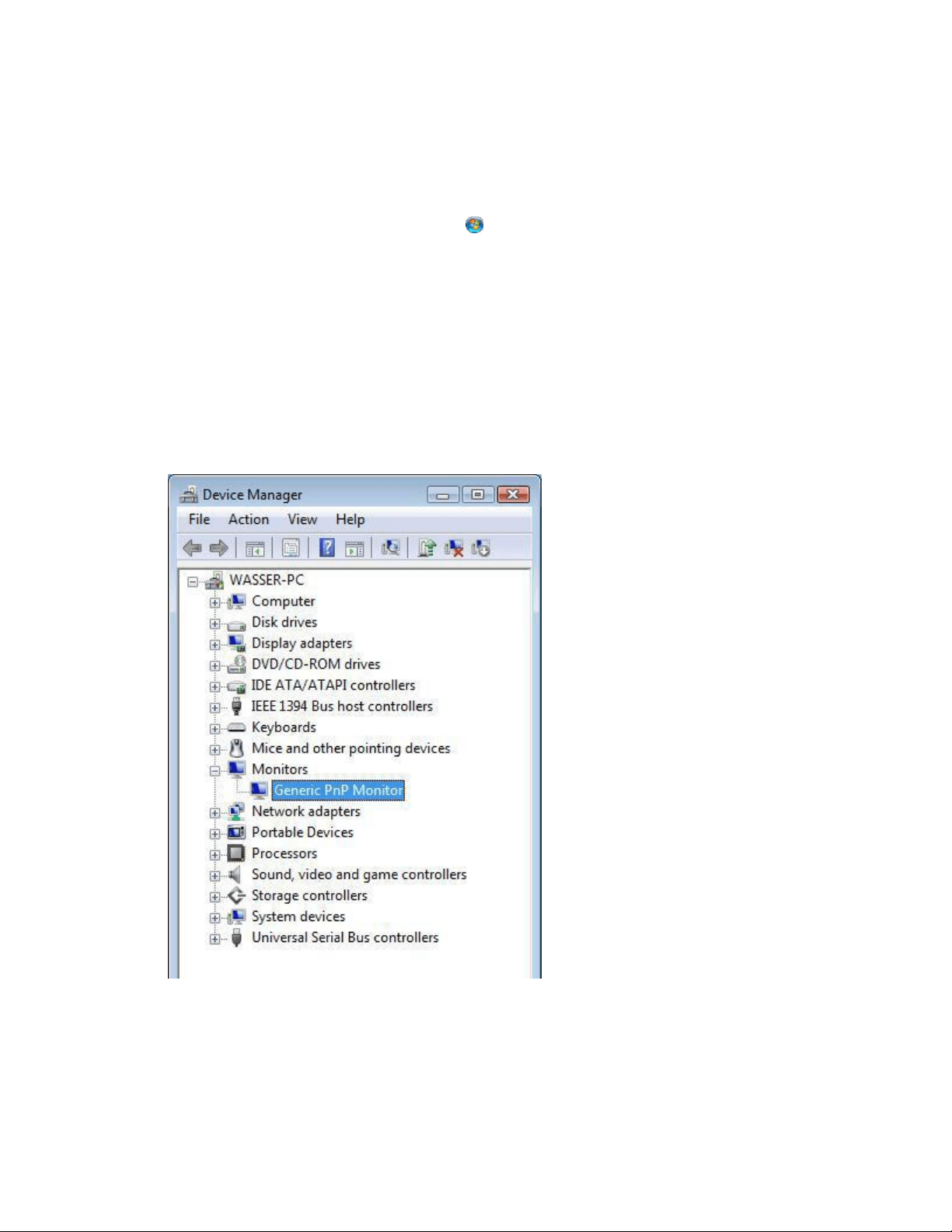Click the blue question mark Help icon

[x=327, y=548]
